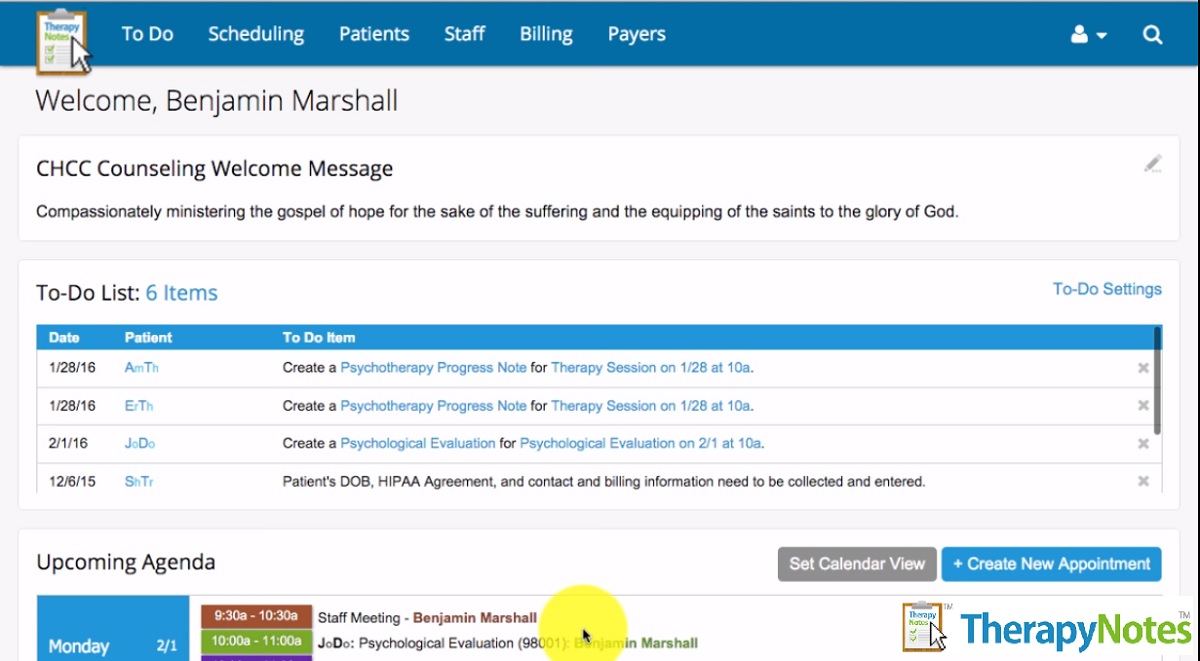1200x661 pixels.
Task: Open the search magnifier icon
Action: (1152, 35)
